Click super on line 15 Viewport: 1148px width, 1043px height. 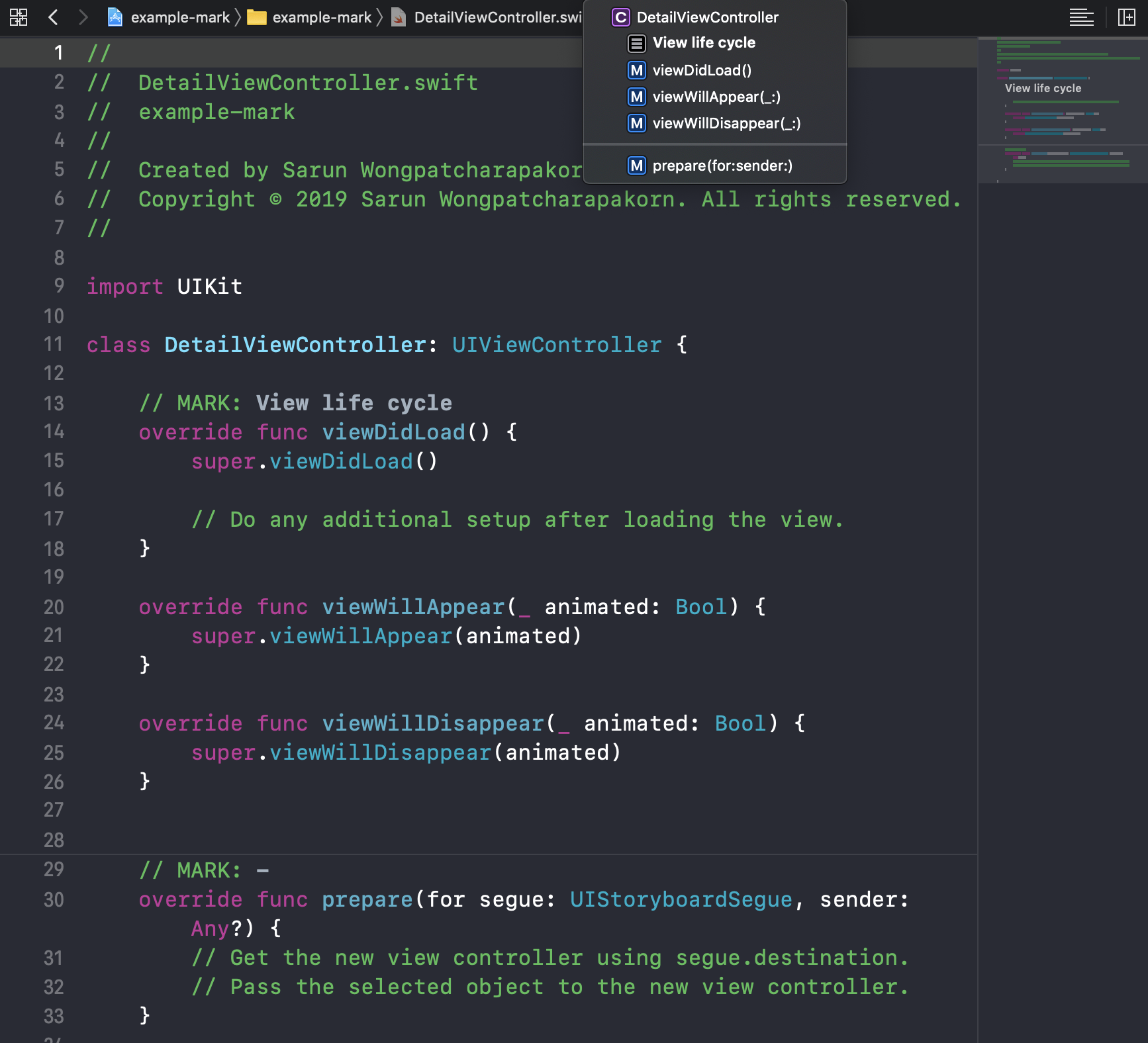(x=223, y=461)
